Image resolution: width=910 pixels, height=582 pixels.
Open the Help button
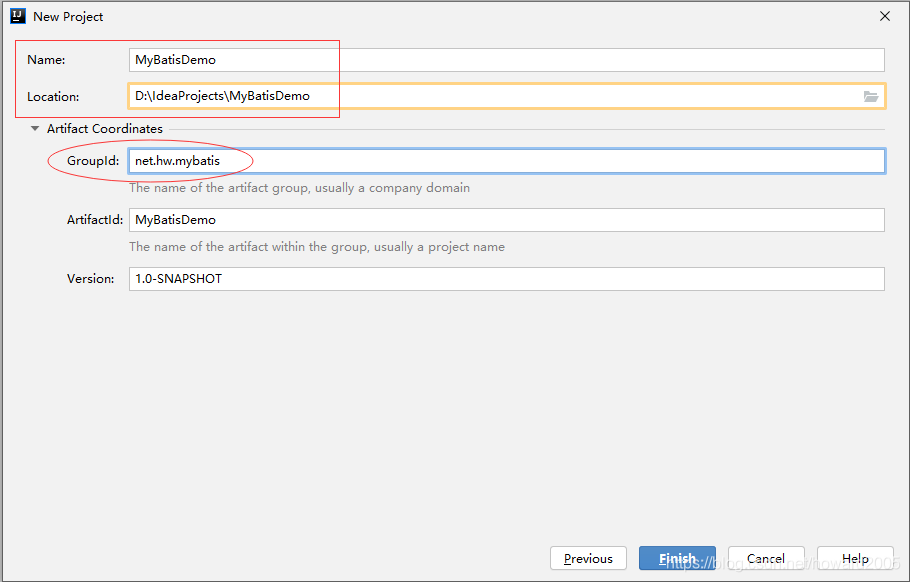coord(855,558)
